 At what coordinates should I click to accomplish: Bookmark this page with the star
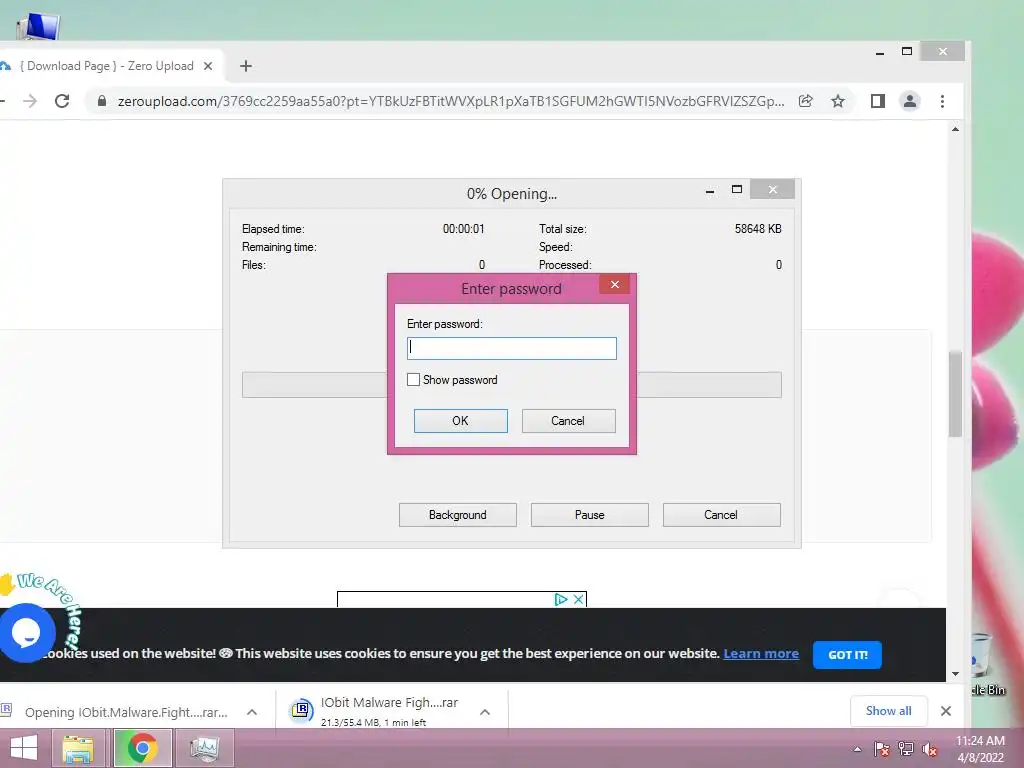point(838,101)
